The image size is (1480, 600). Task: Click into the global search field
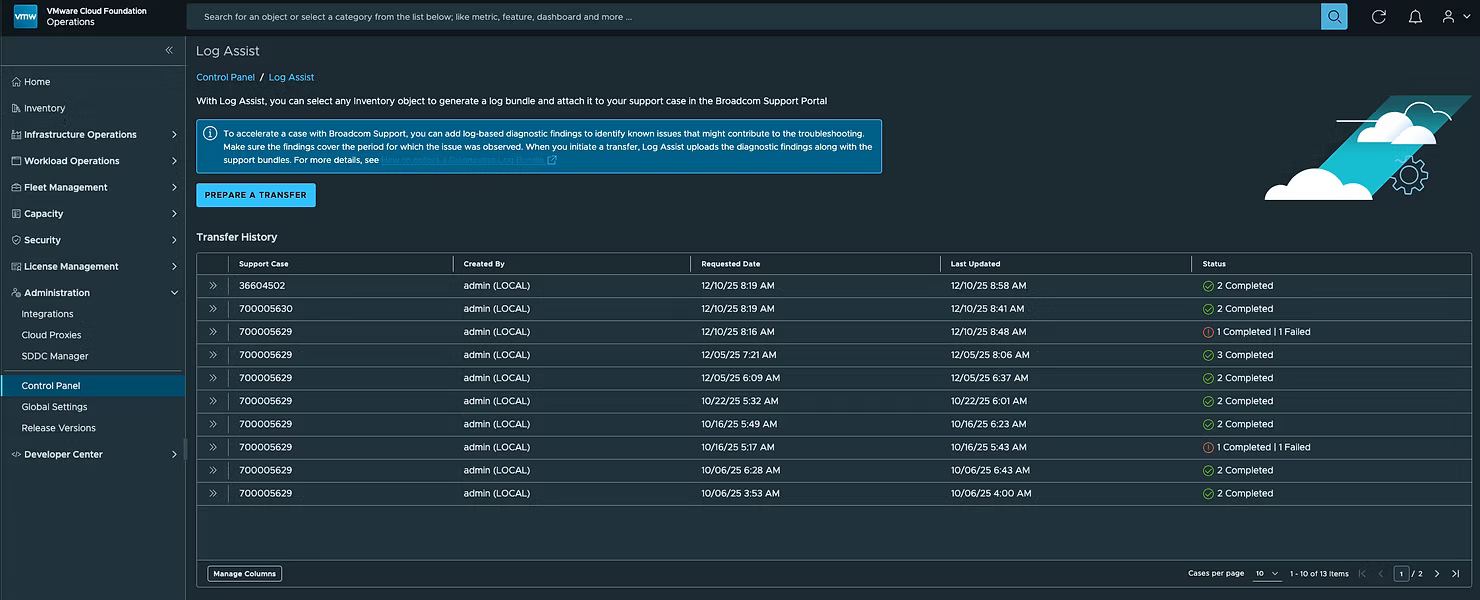(x=750, y=17)
